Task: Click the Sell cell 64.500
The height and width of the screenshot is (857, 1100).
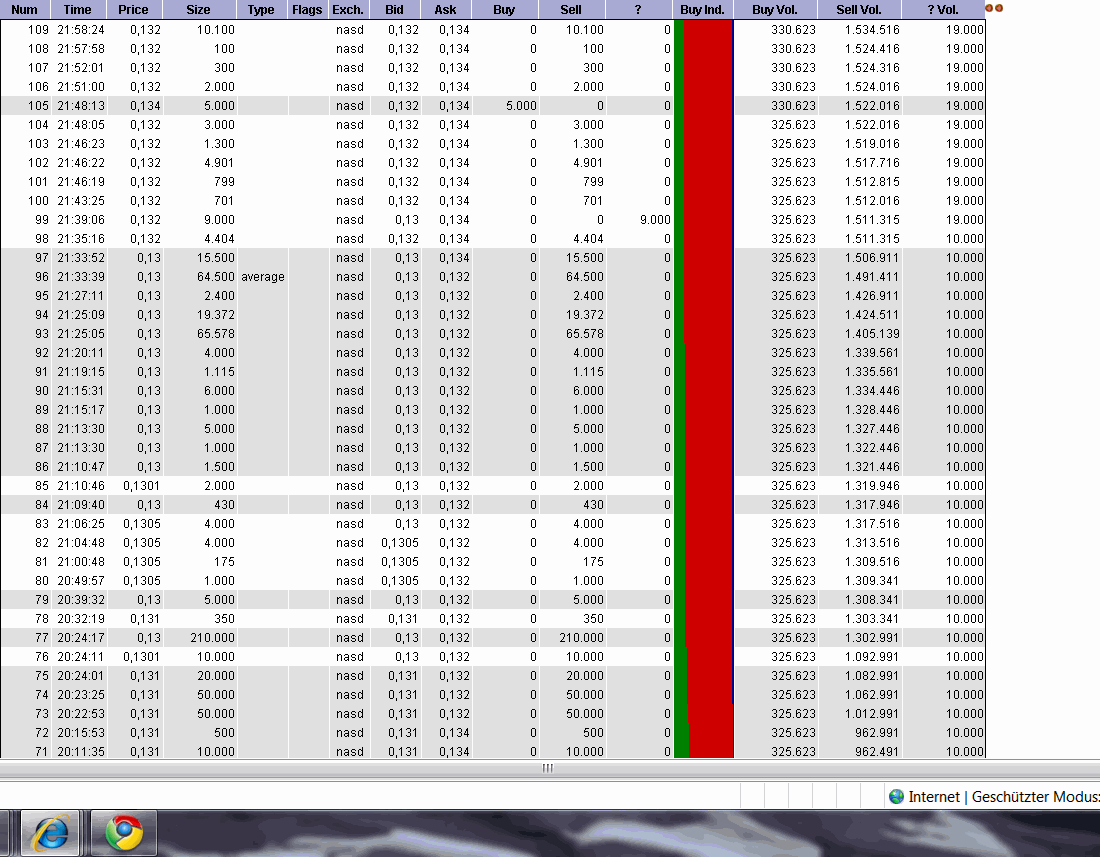Action: coord(584,276)
